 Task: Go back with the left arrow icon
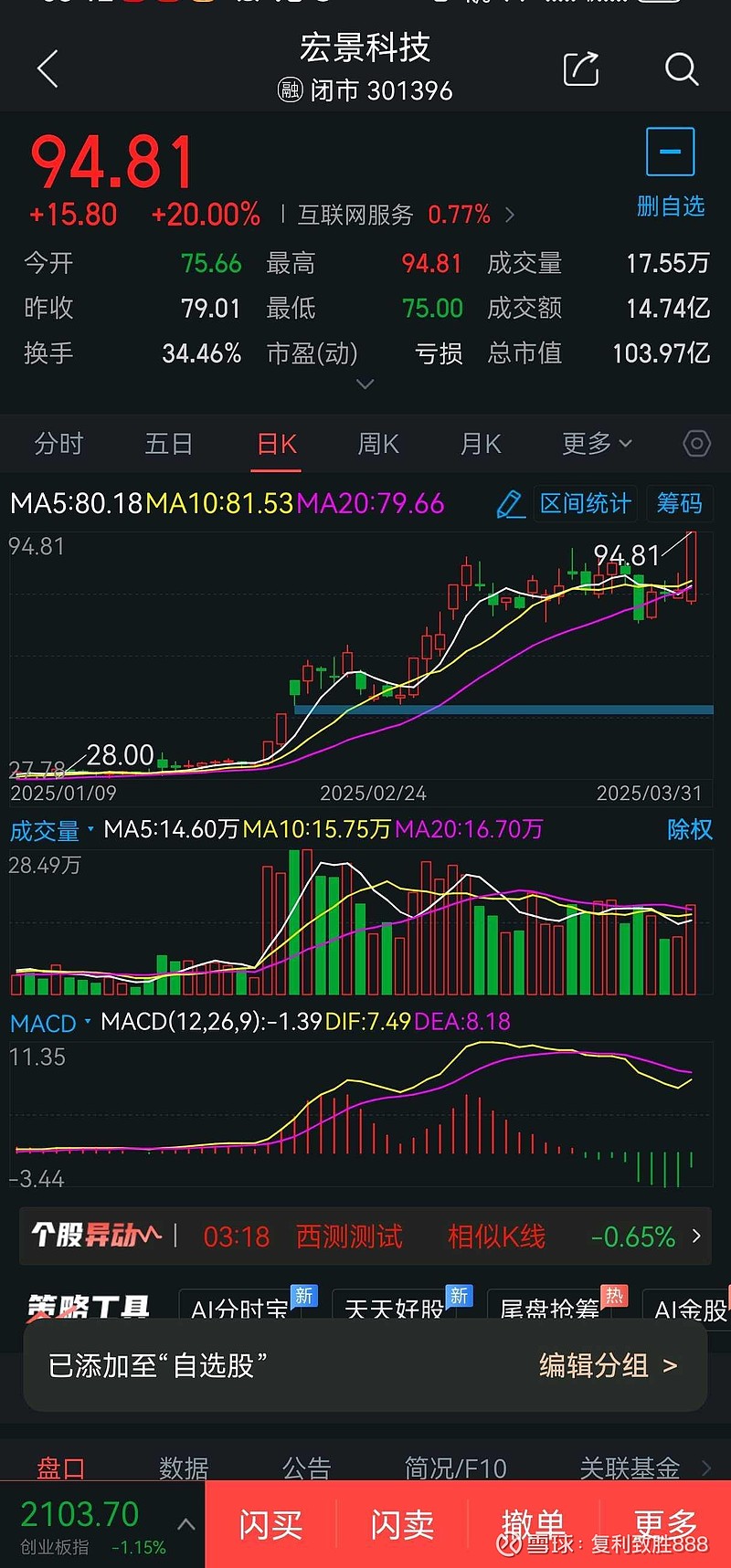point(48,69)
